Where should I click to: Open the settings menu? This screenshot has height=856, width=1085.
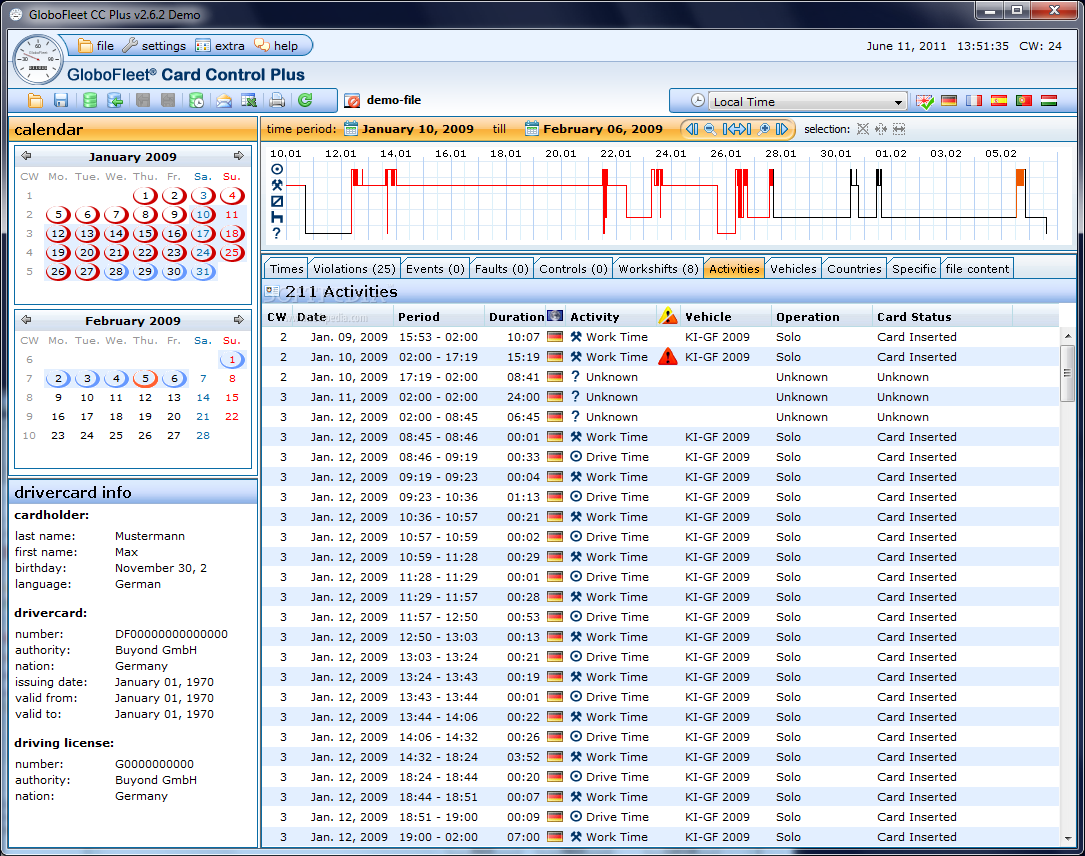(154, 46)
